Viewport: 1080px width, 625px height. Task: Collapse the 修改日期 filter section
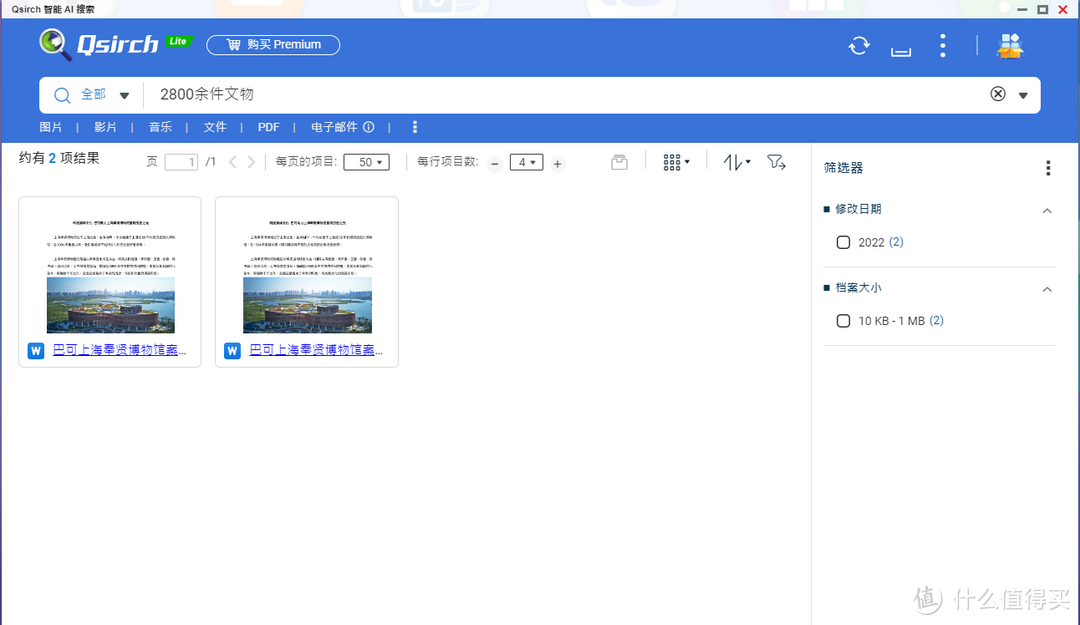[1047, 210]
